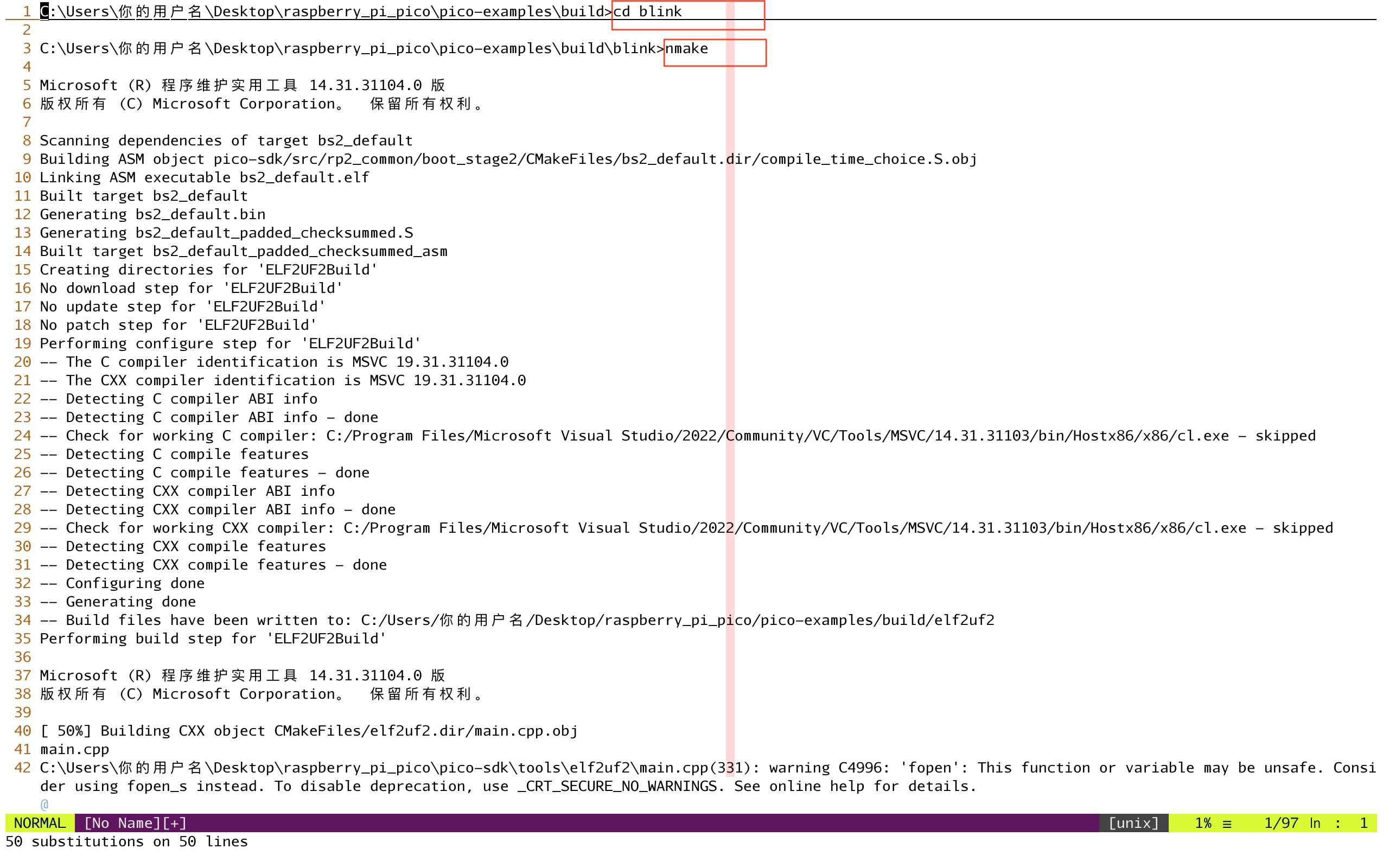Click the [No Name][+] buffer label
Viewport: 1389px width, 868px height.
pyautogui.click(x=136, y=822)
